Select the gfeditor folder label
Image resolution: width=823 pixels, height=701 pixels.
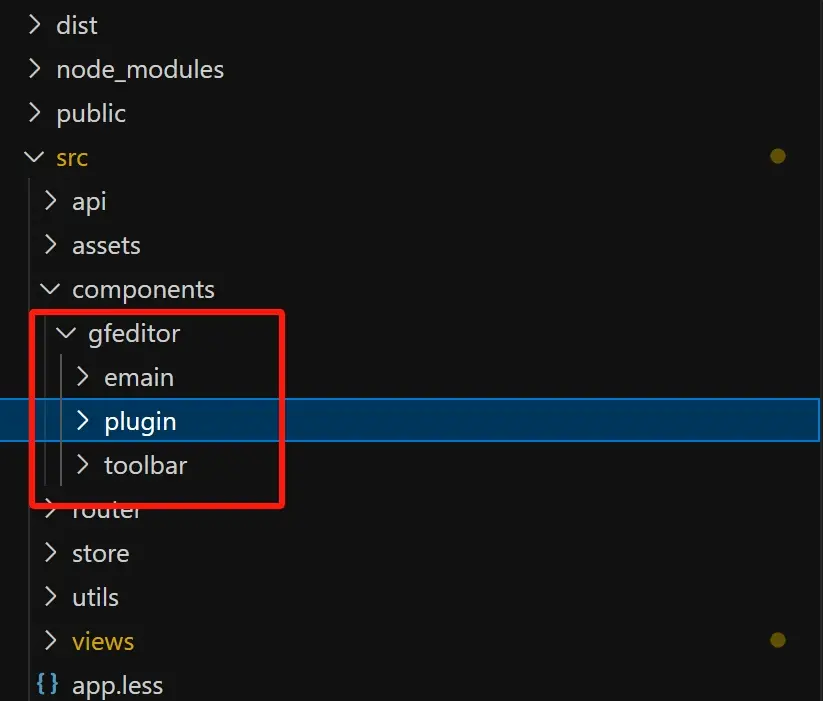(134, 333)
